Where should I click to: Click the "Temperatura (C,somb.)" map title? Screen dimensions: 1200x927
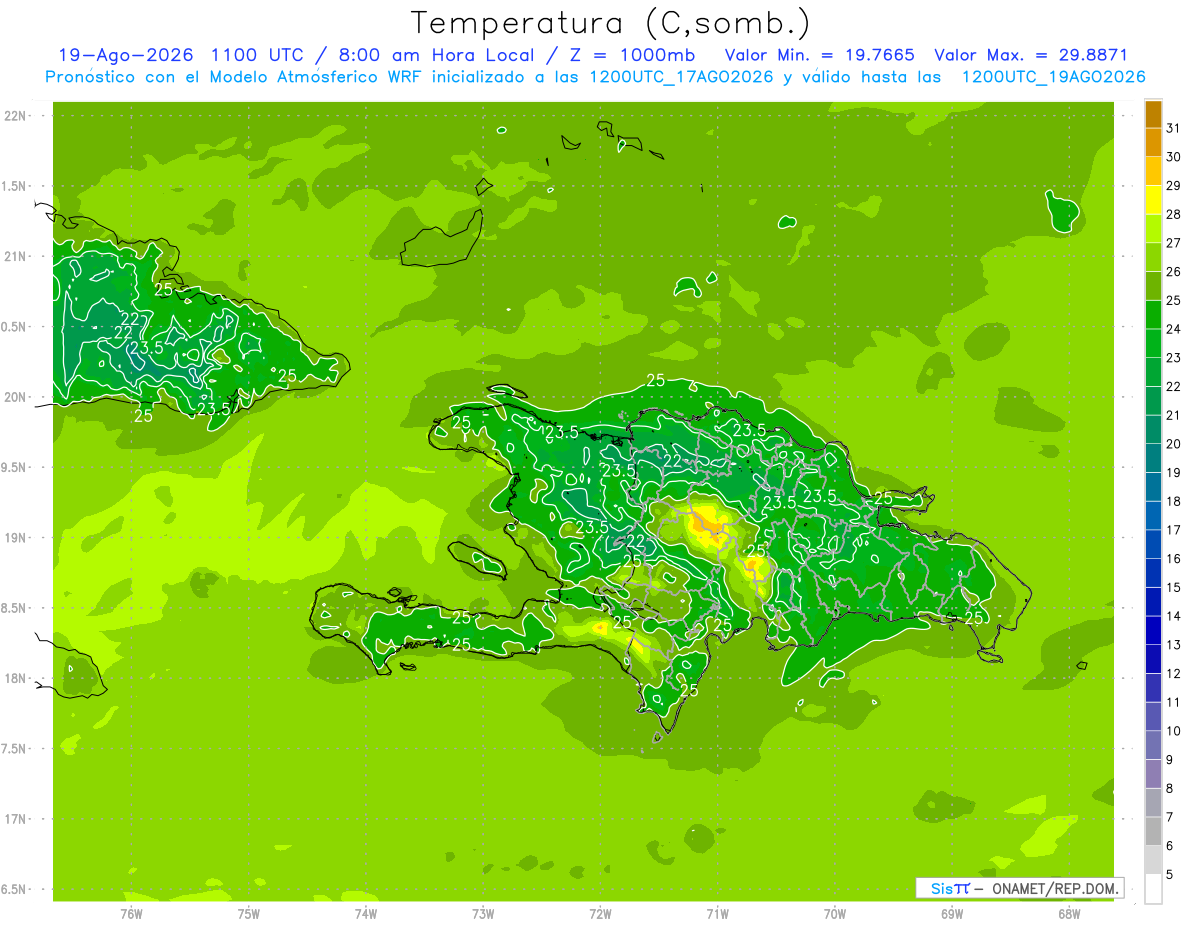click(x=610, y=23)
